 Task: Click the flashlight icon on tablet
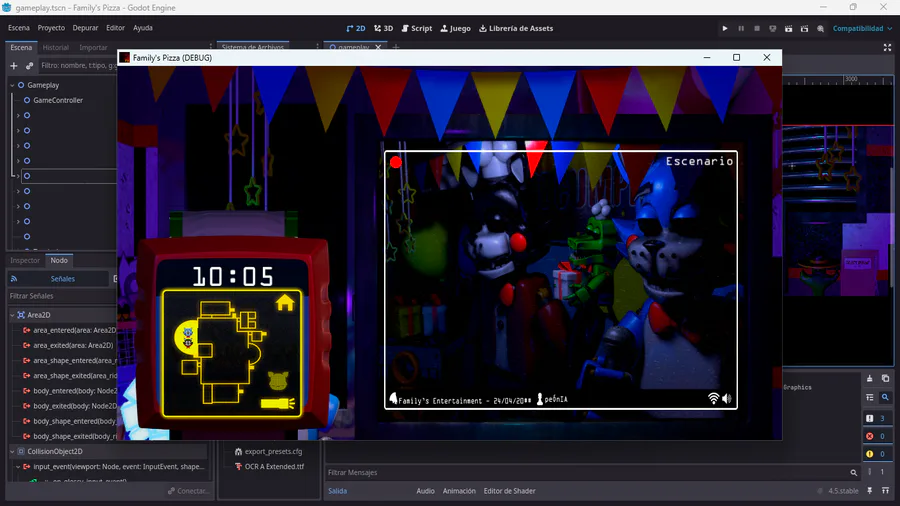pos(277,403)
